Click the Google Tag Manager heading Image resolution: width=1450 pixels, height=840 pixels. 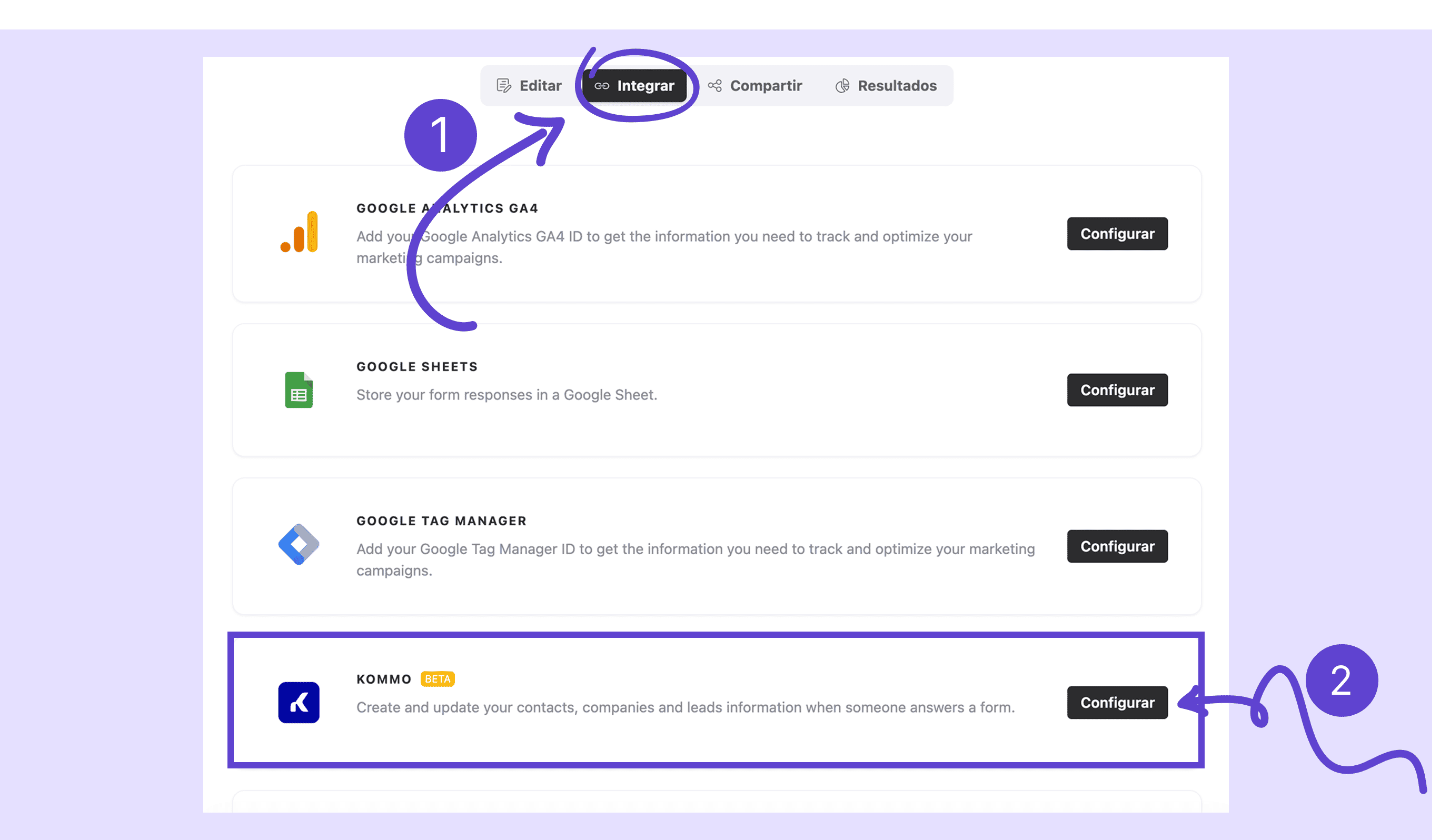(x=441, y=521)
